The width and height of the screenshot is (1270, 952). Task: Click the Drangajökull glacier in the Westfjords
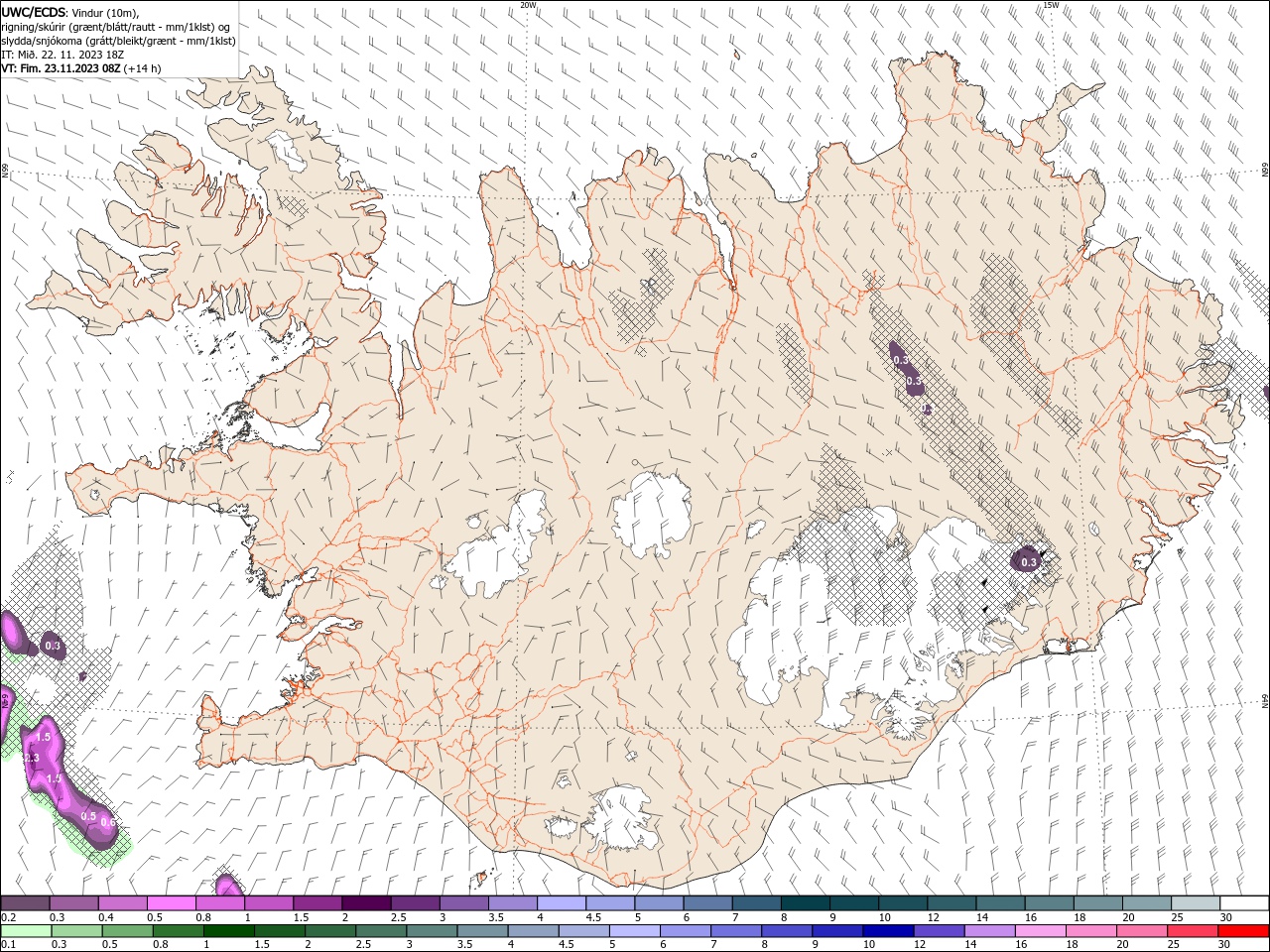tap(289, 150)
